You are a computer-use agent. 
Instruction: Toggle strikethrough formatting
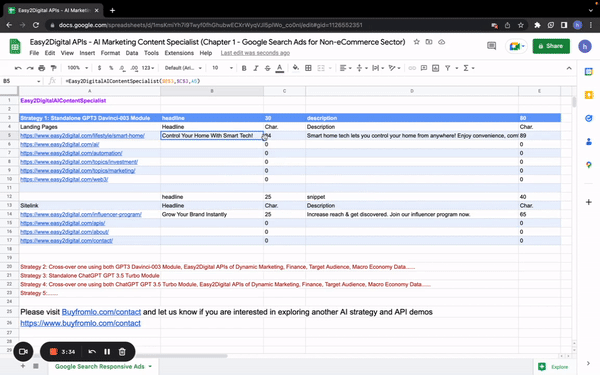(x=267, y=68)
